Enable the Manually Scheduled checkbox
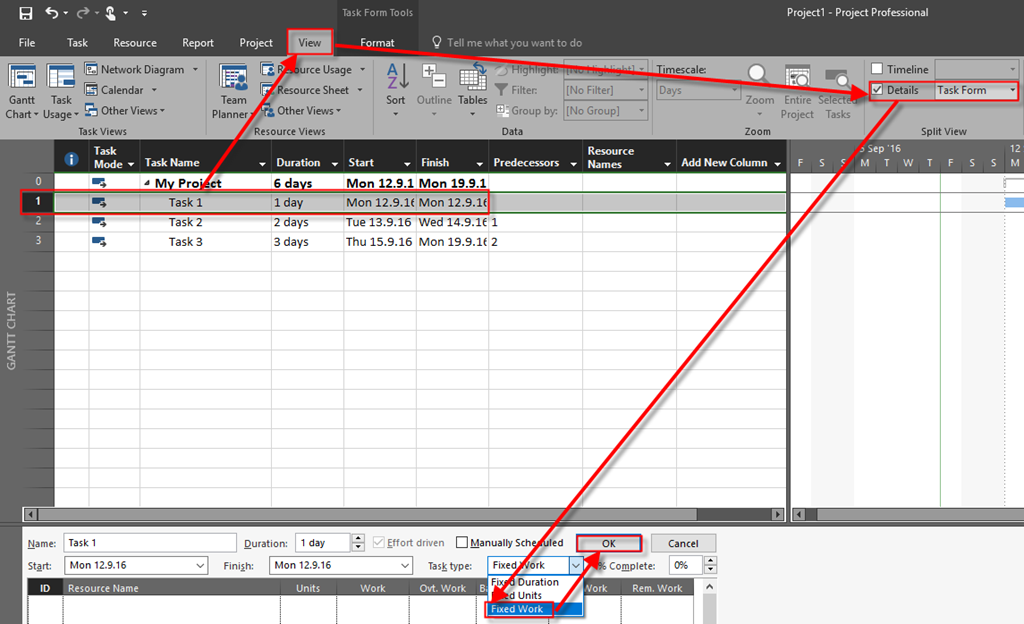This screenshot has height=624, width=1024. tap(461, 543)
